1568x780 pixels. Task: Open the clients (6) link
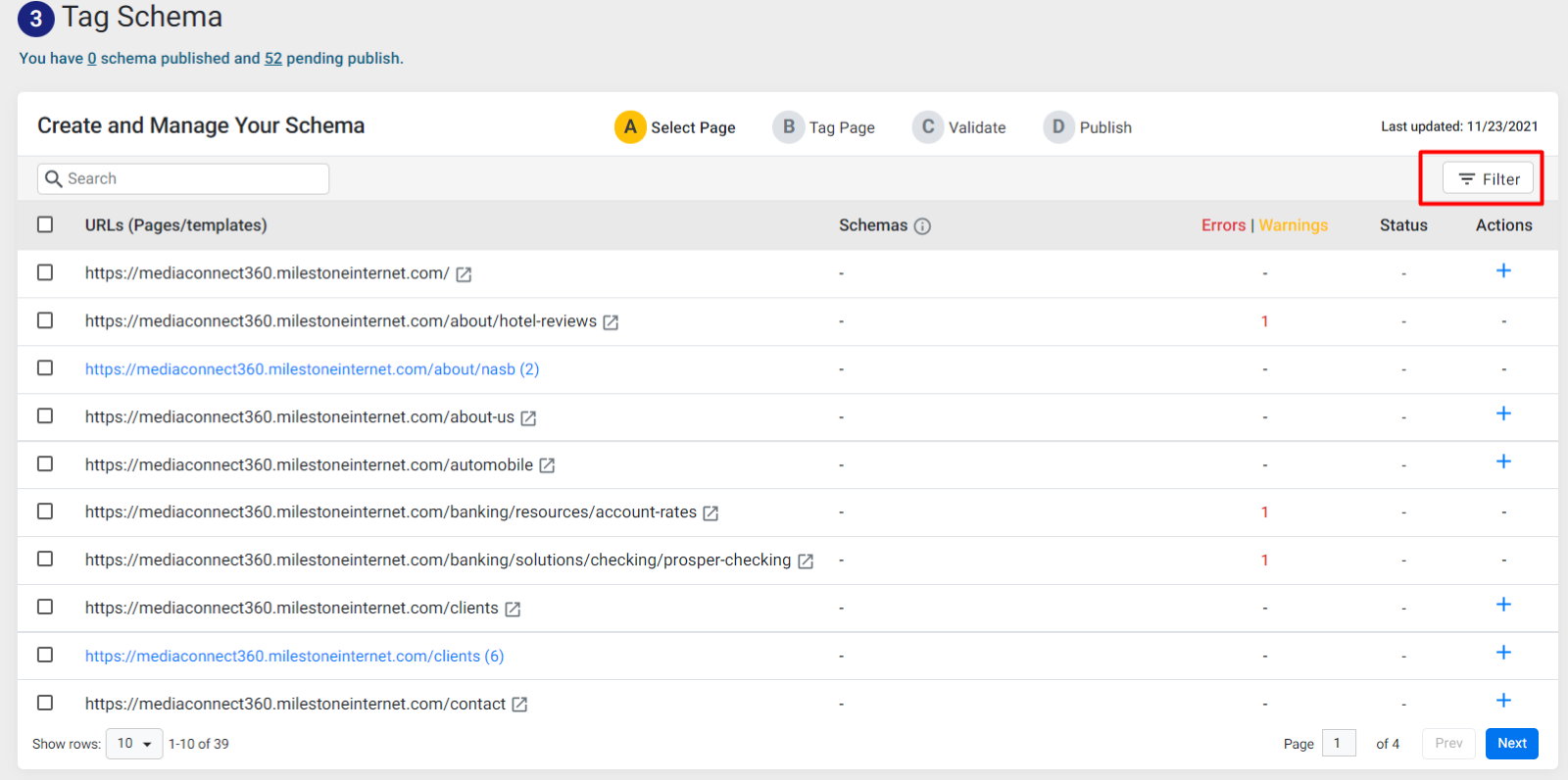294,657
